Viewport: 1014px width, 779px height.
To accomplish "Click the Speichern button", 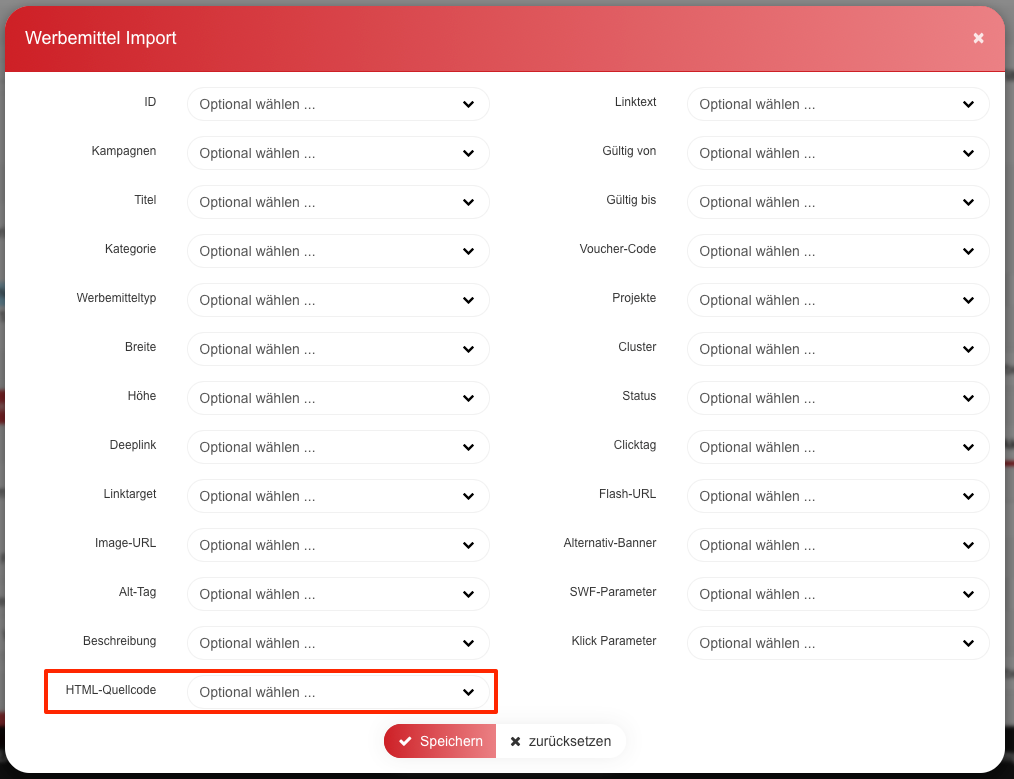I will click(440, 741).
